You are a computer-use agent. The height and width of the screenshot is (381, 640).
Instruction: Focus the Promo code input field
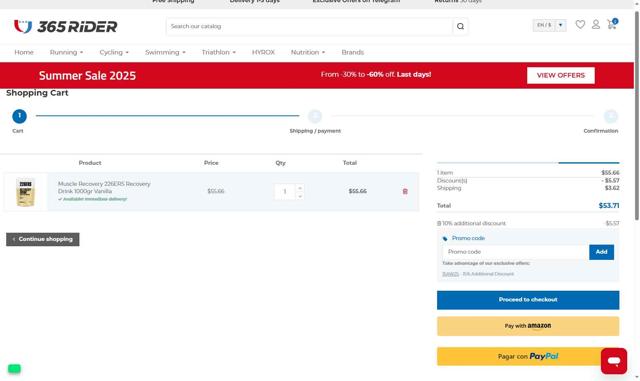516,252
